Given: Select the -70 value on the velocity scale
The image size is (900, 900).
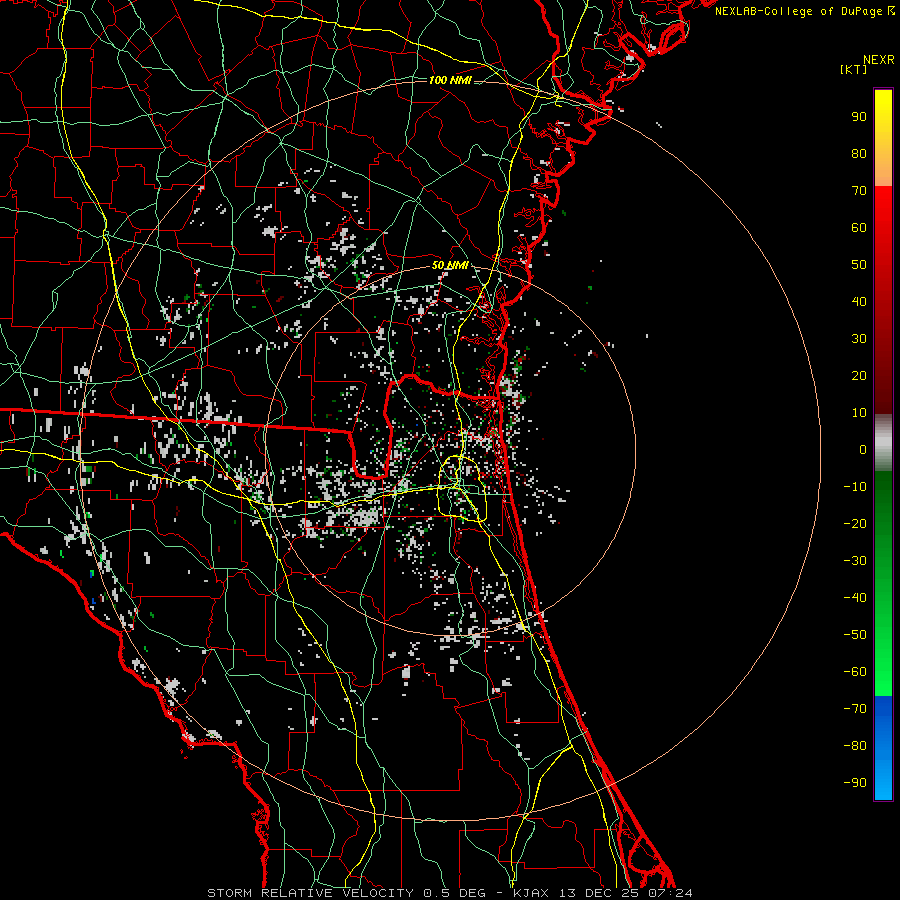Looking at the screenshot, I should (x=855, y=709).
